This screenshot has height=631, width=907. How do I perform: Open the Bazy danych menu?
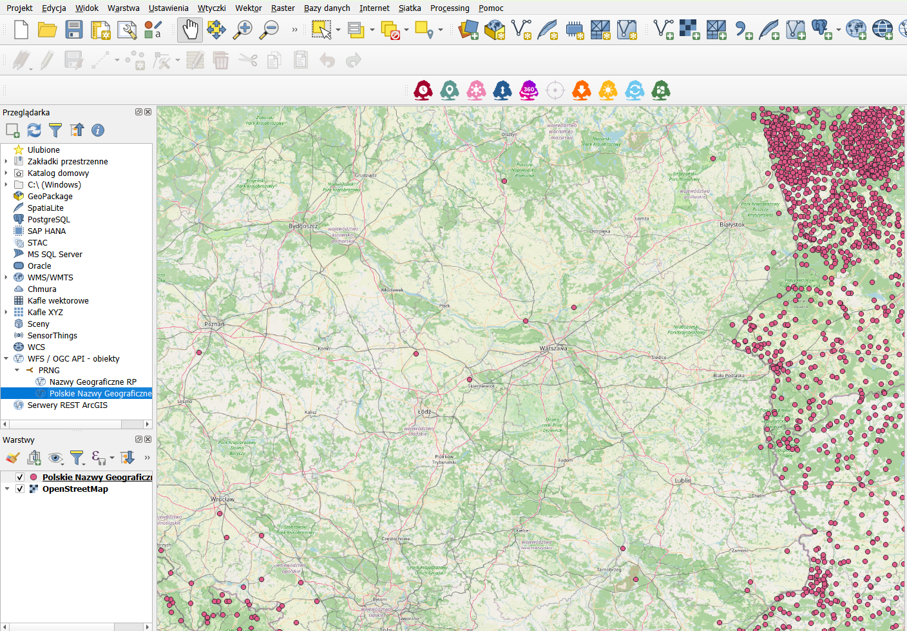327,8
